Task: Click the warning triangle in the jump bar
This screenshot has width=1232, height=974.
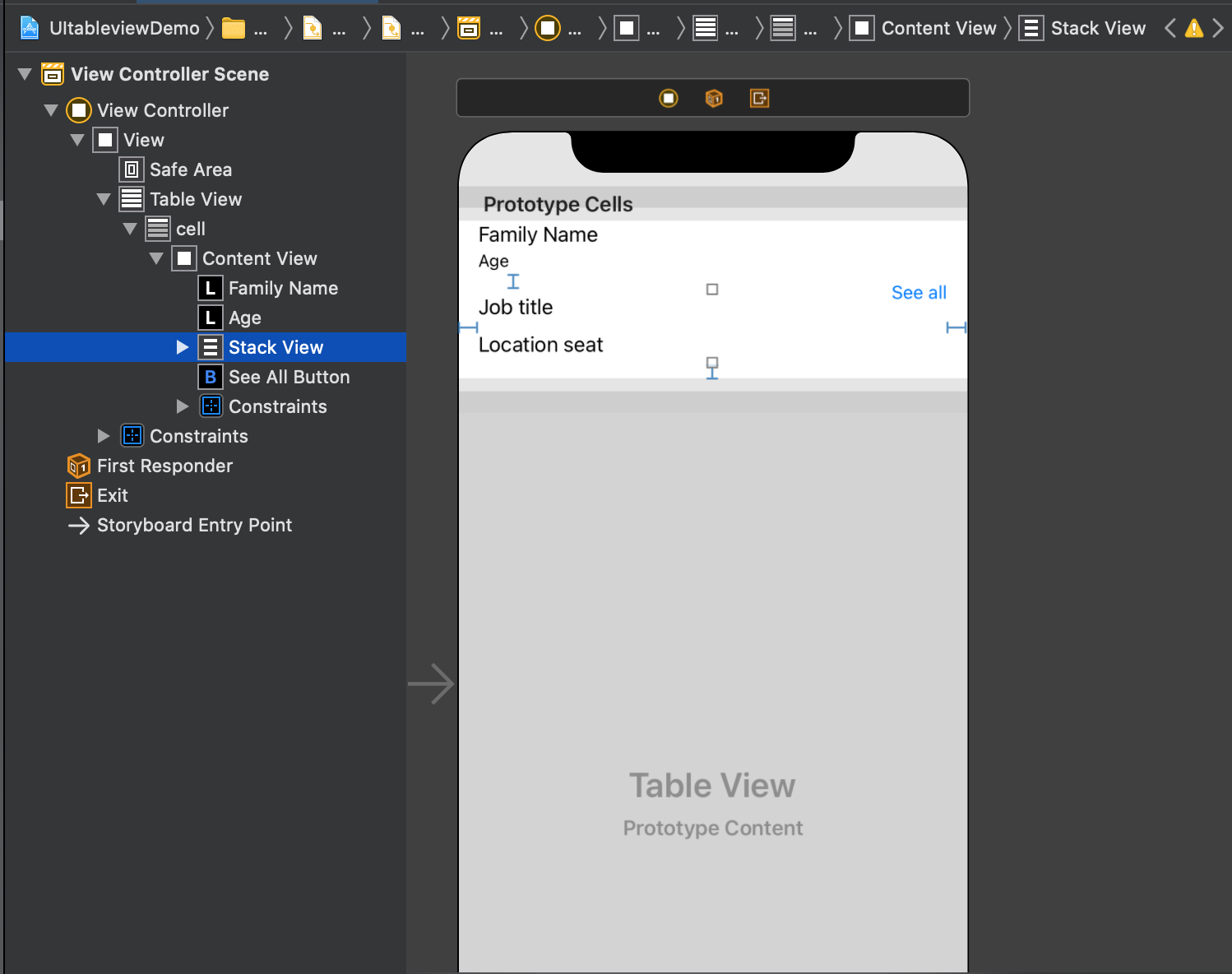Action: (1193, 27)
